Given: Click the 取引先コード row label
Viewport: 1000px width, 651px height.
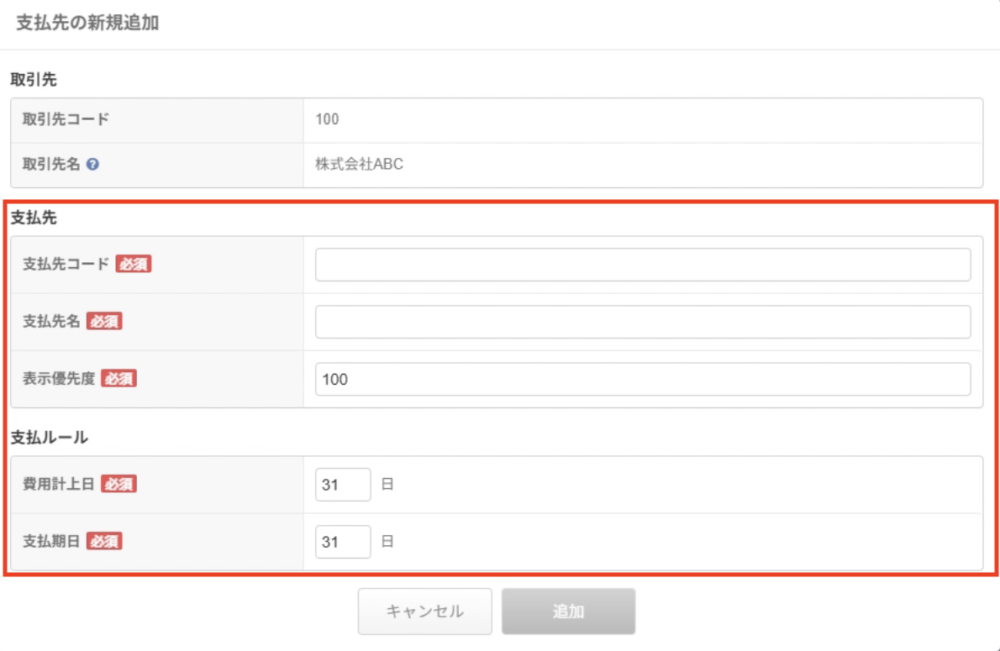Looking at the screenshot, I should 66,119.
